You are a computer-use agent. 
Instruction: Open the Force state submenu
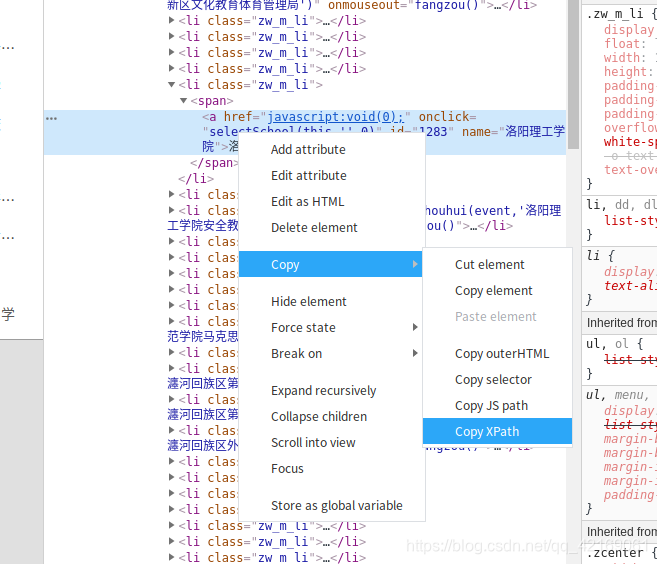coord(331,327)
